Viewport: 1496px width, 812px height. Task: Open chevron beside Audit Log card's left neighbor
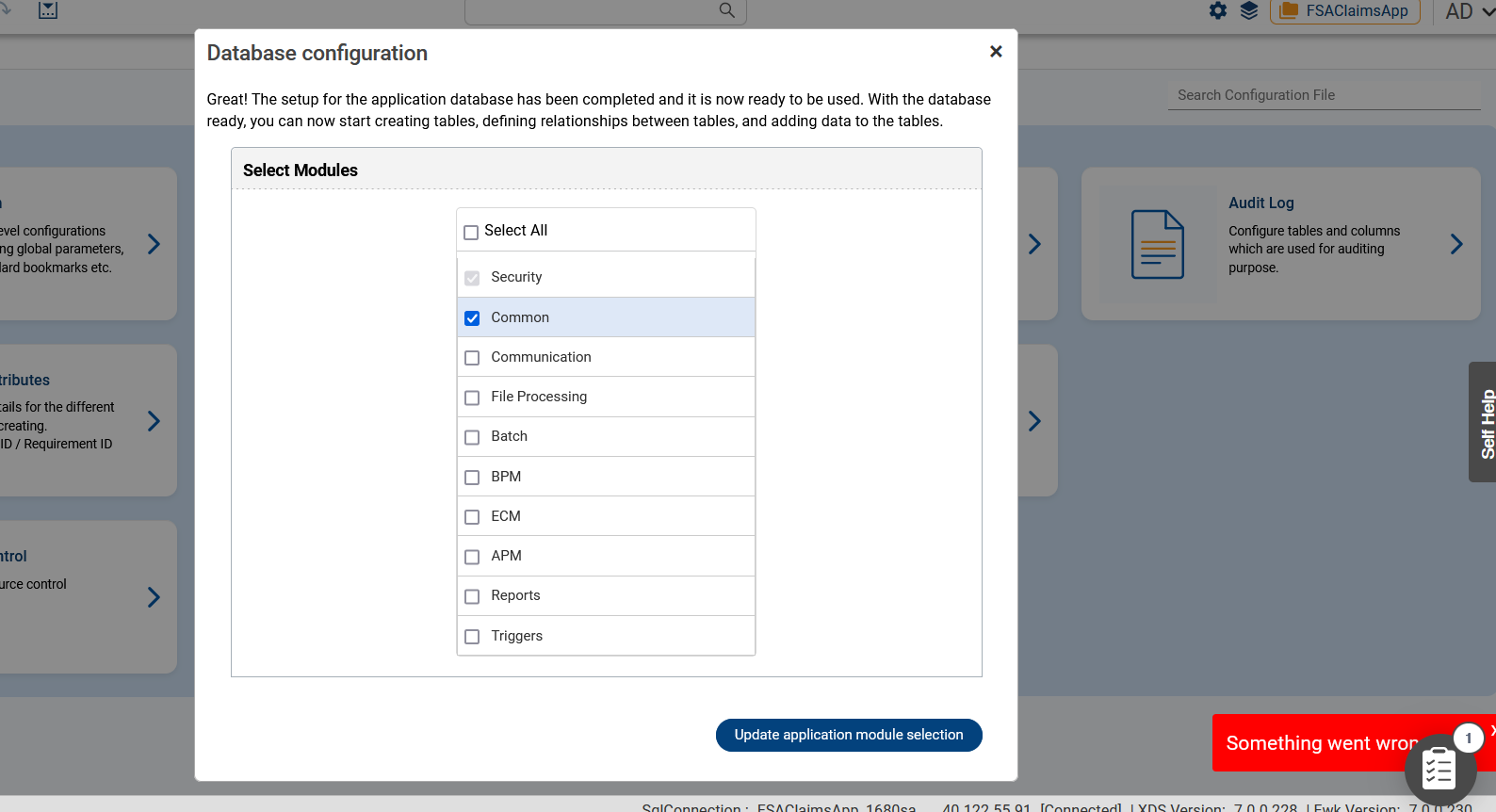pos(1034,244)
